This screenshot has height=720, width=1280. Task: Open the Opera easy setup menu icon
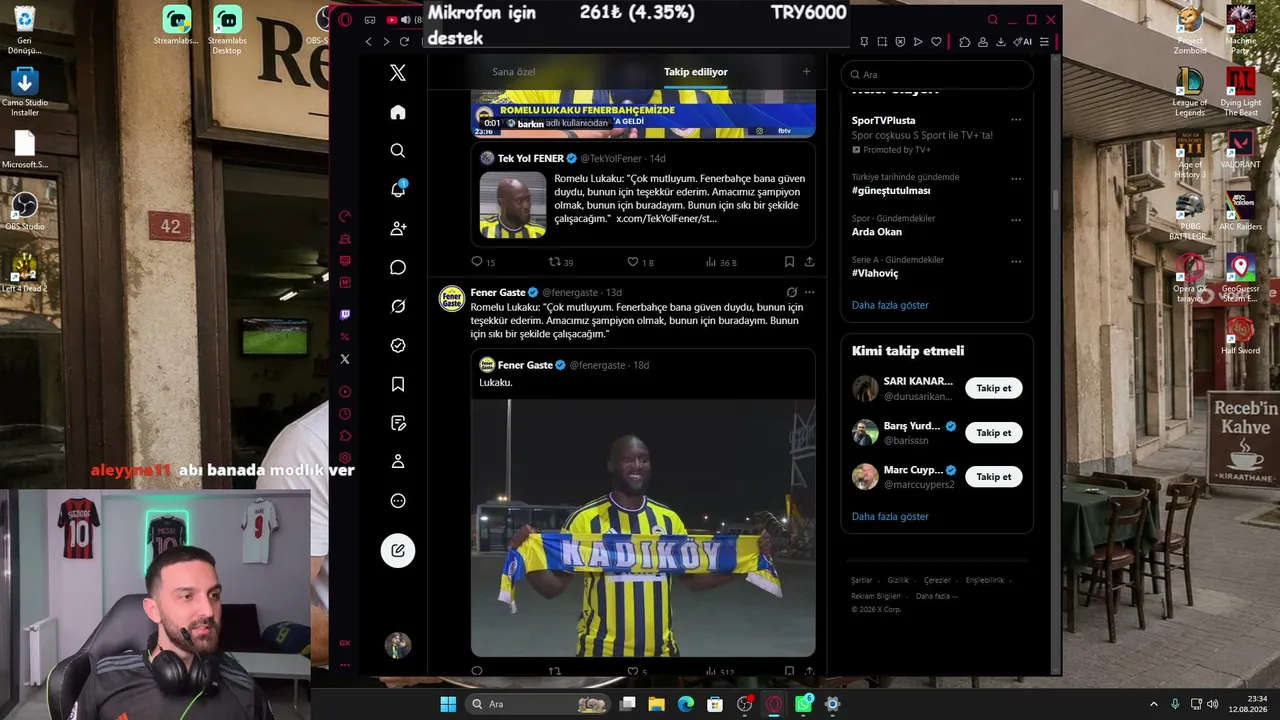(1044, 42)
